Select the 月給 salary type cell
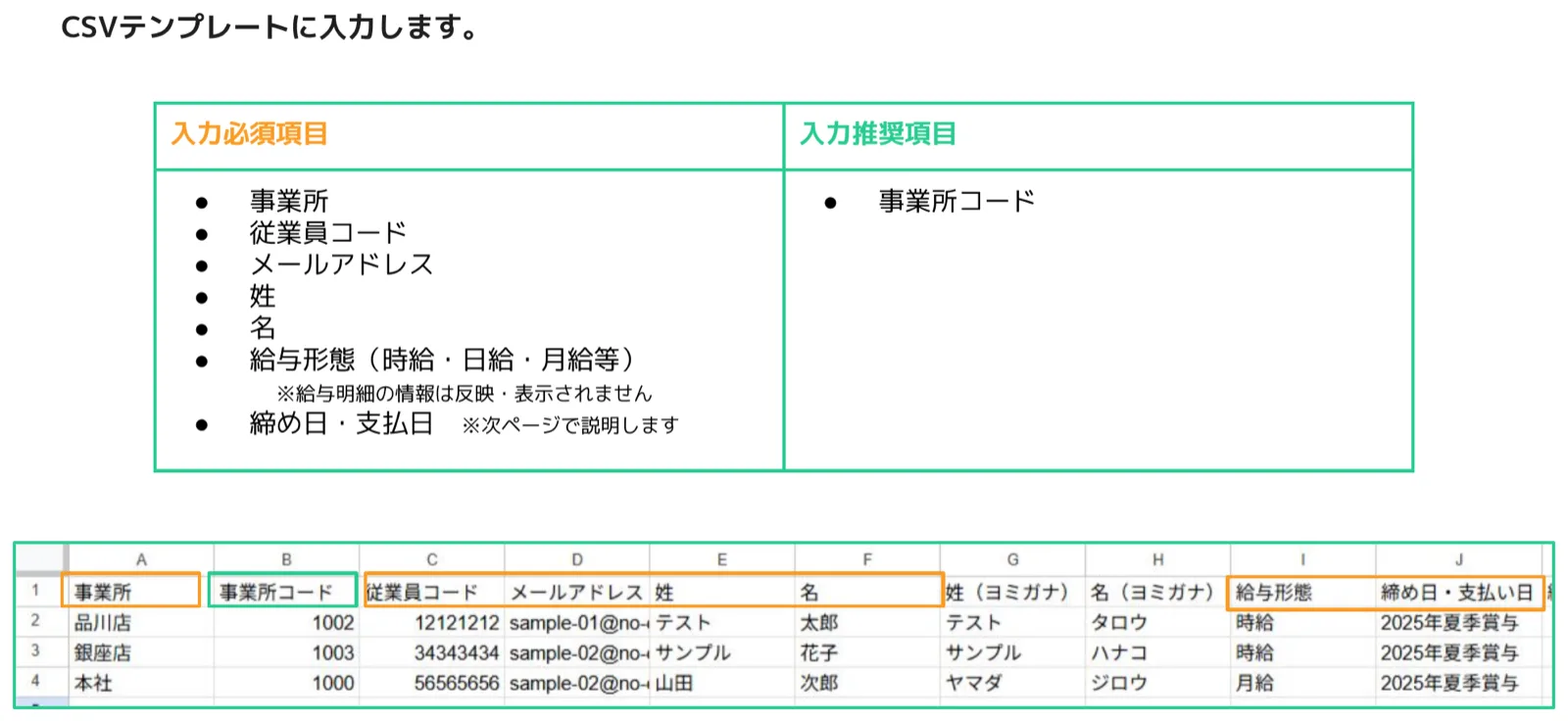 point(1302,683)
